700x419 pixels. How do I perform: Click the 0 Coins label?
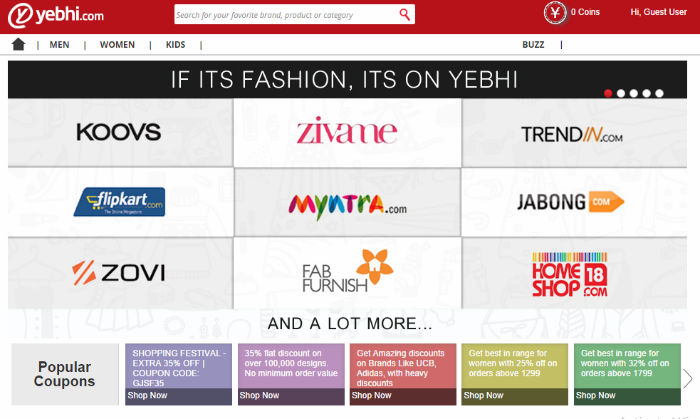(x=585, y=12)
